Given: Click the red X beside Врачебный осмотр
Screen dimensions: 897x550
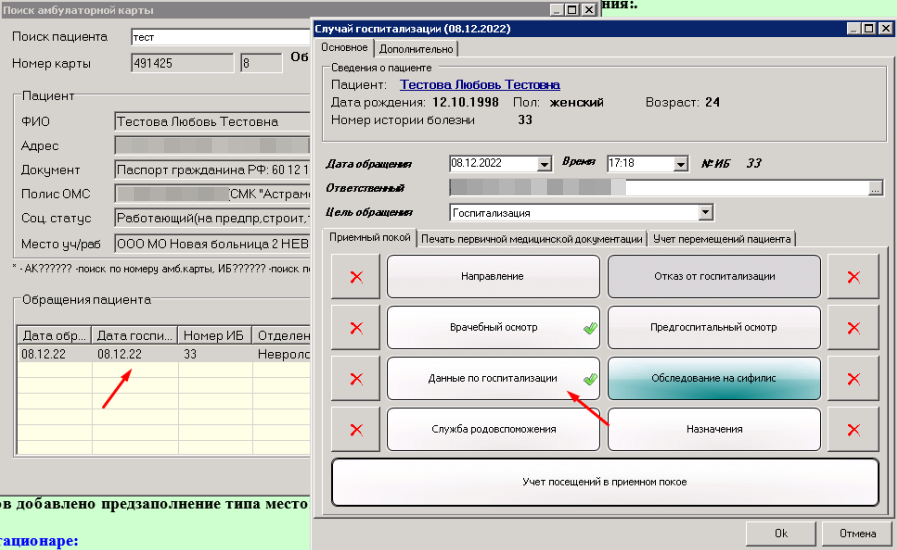Looking at the screenshot, I should click(356, 328).
